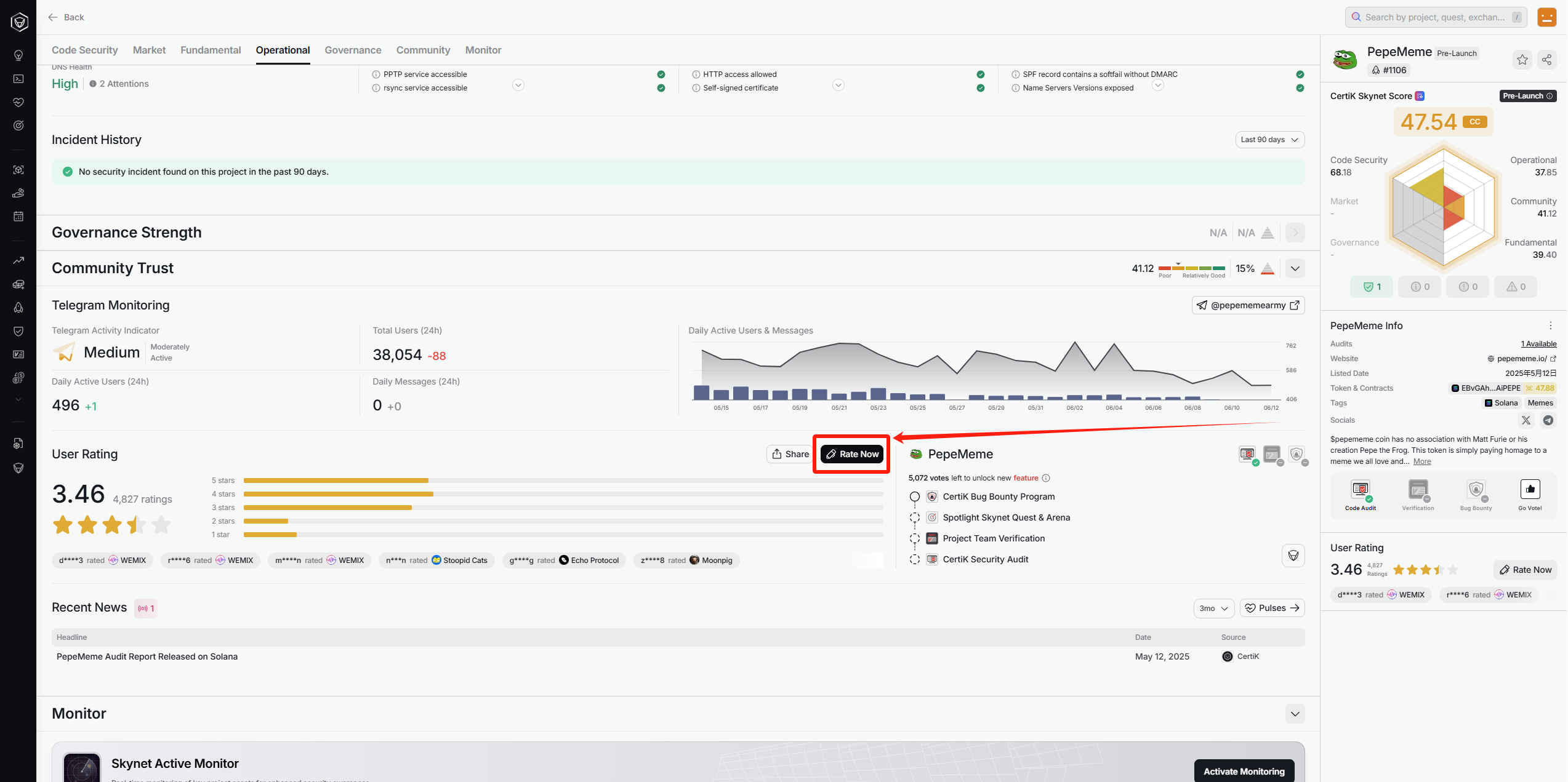Image resolution: width=1568 pixels, height=782 pixels.
Task: Expand the sidebar chevron for more items
Action: (x=18, y=400)
